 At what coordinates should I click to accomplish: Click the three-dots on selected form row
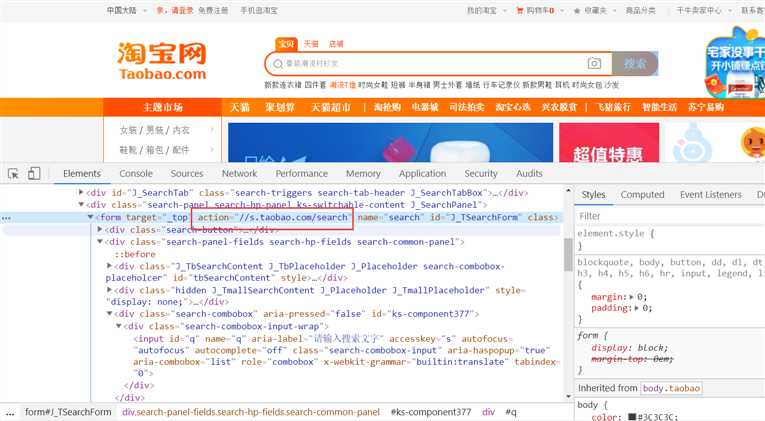pyautogui.click(x=6, y=218)
